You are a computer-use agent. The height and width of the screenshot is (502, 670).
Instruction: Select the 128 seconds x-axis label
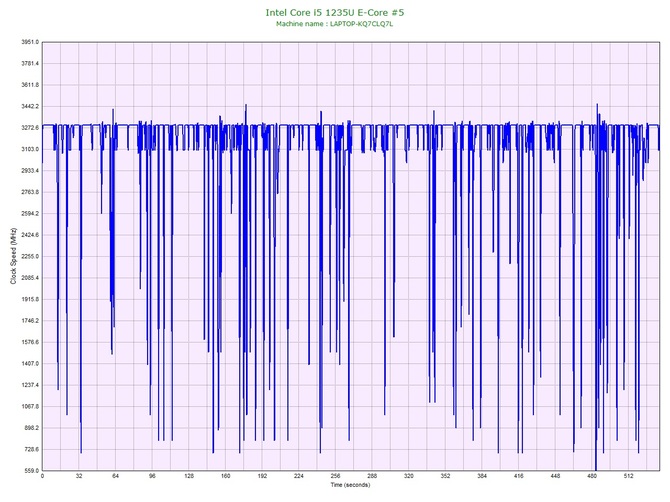pyautogui.click(x=189, y=476)
